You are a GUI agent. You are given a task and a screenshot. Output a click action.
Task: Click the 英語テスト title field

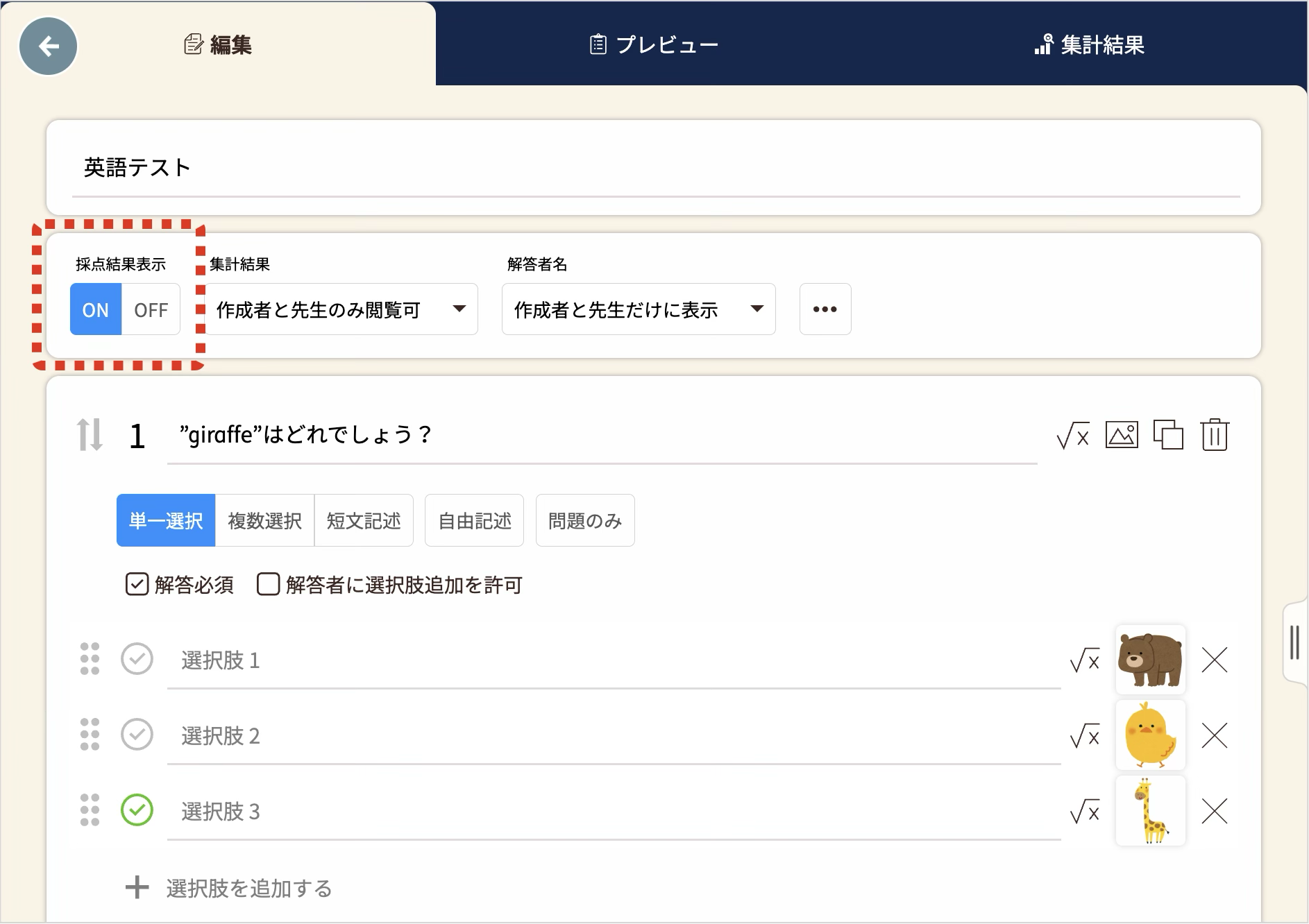pos(656,168)
